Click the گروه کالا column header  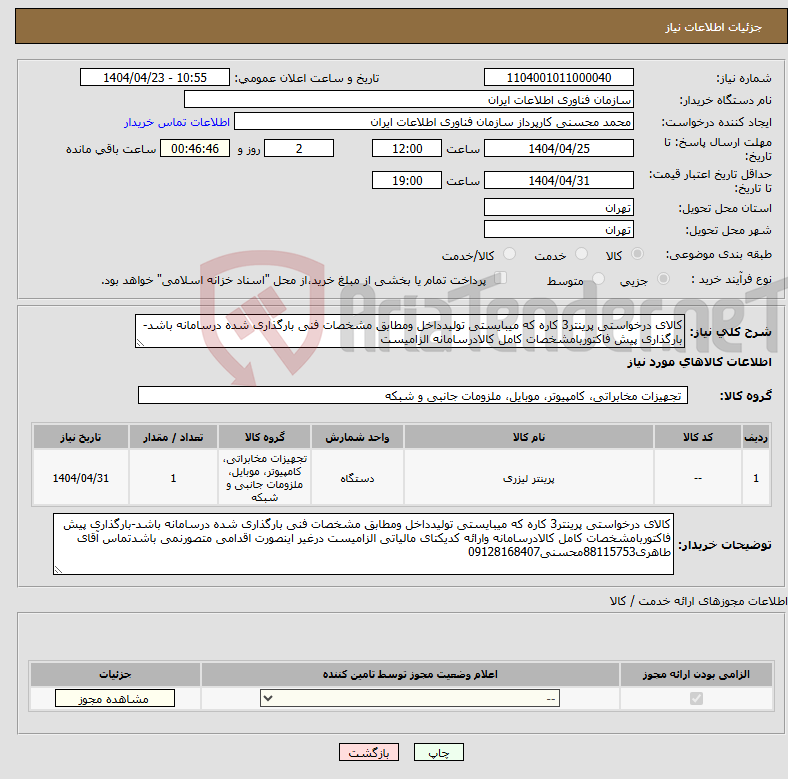[264, 437]
